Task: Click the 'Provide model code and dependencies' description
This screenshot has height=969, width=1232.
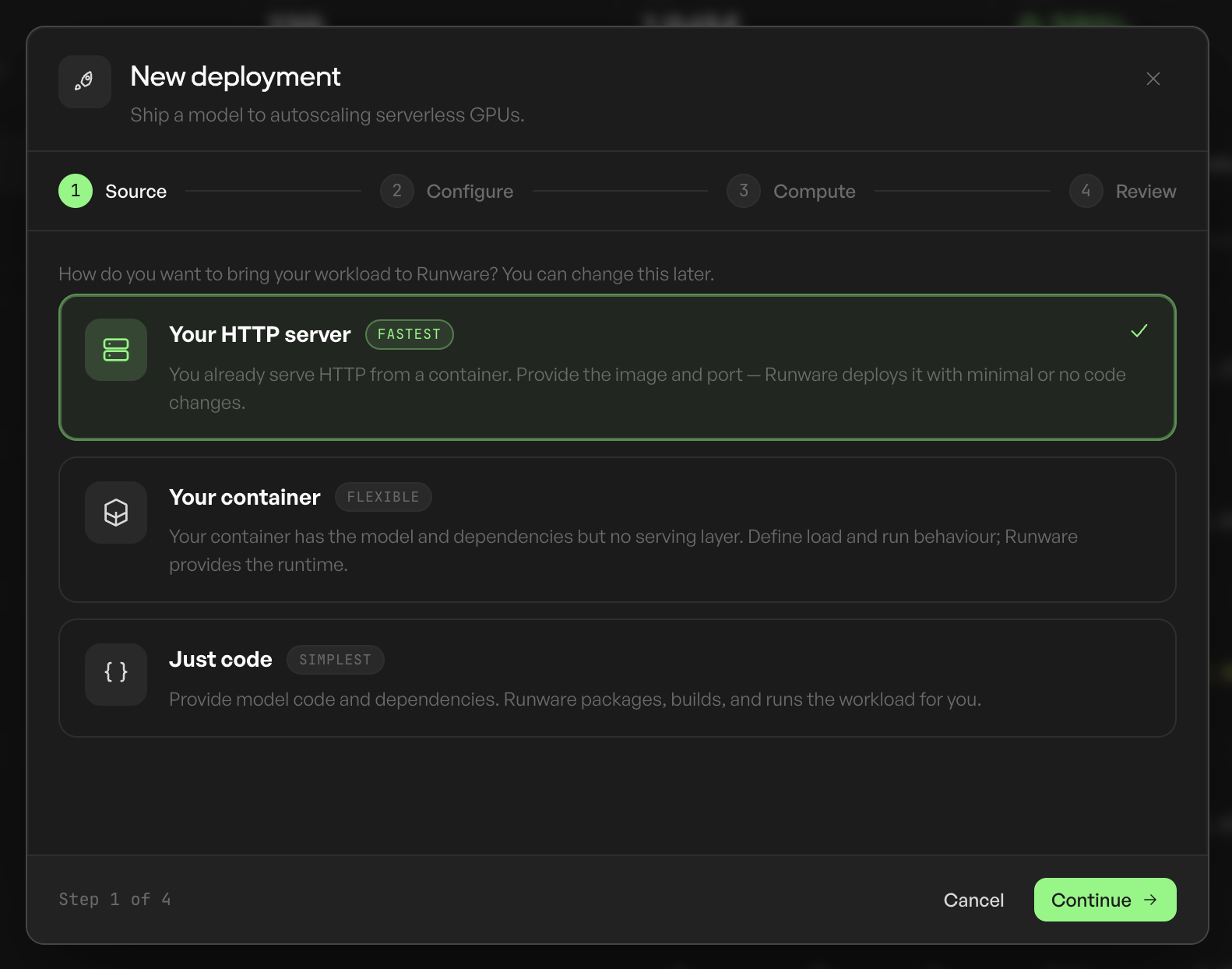Action: click(x=575, y=699)
